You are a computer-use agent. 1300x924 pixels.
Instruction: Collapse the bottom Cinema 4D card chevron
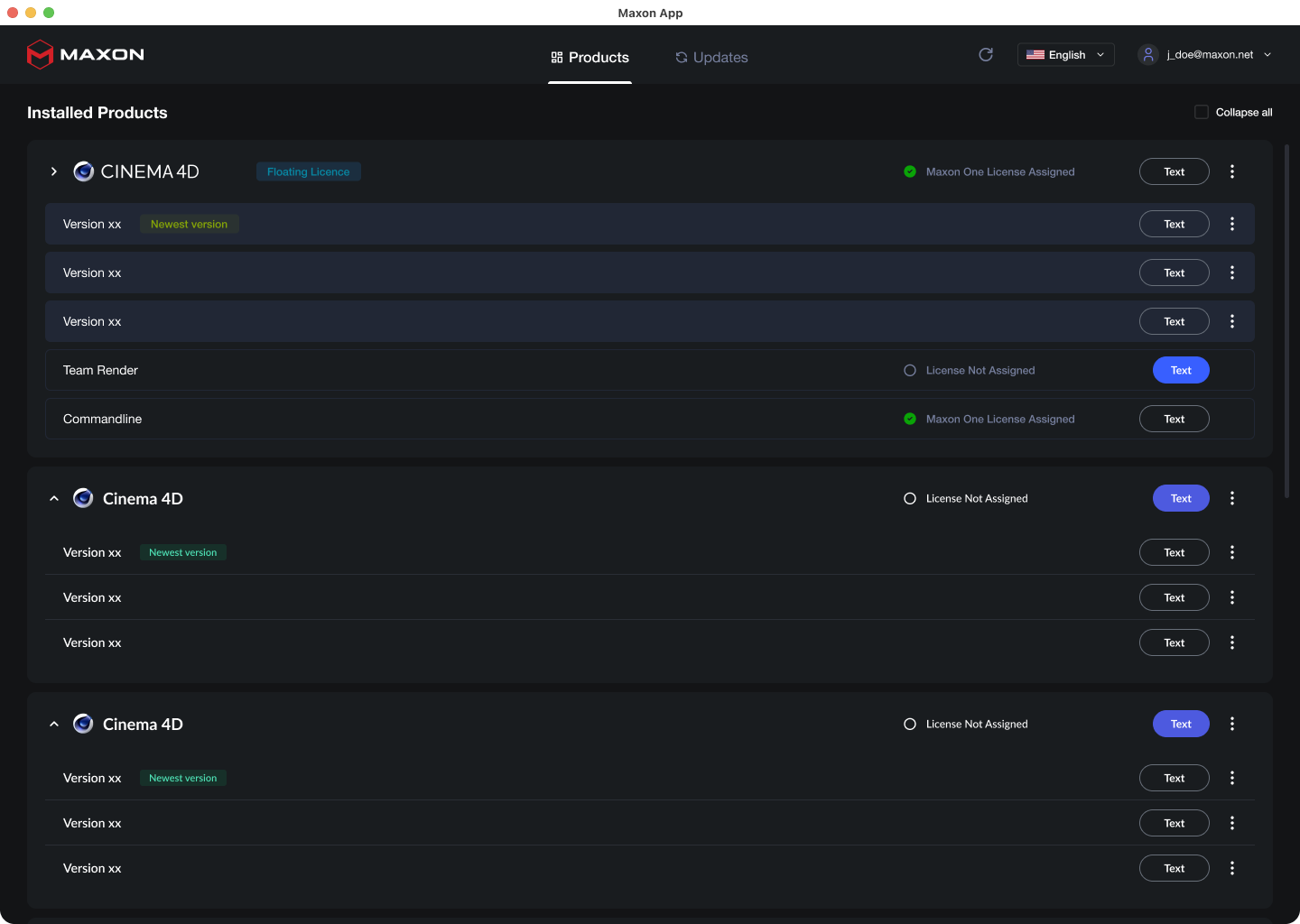[x=54, y=724]
